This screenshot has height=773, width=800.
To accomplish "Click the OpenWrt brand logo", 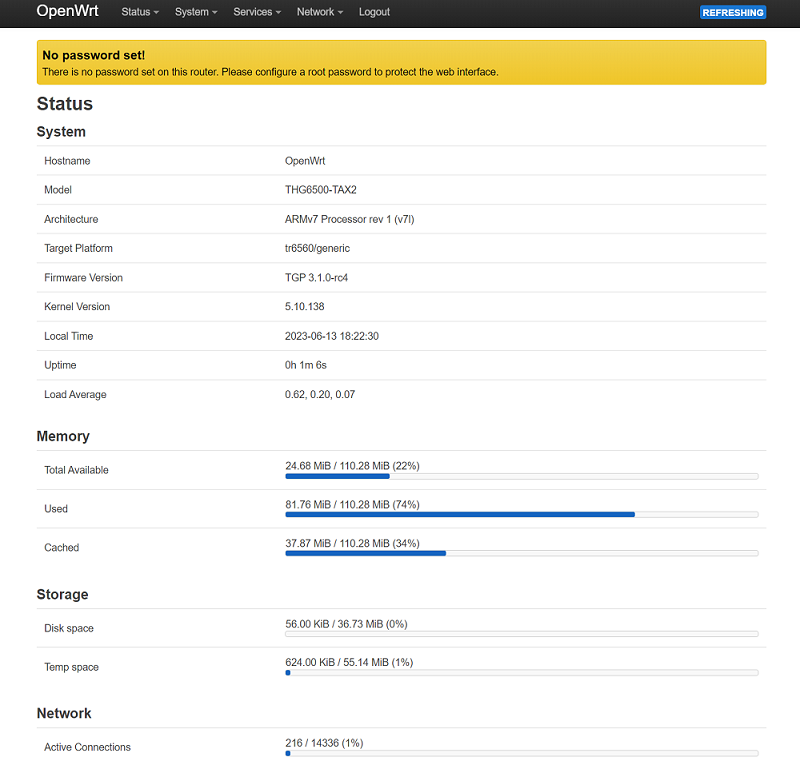I will tap(67, 11).
